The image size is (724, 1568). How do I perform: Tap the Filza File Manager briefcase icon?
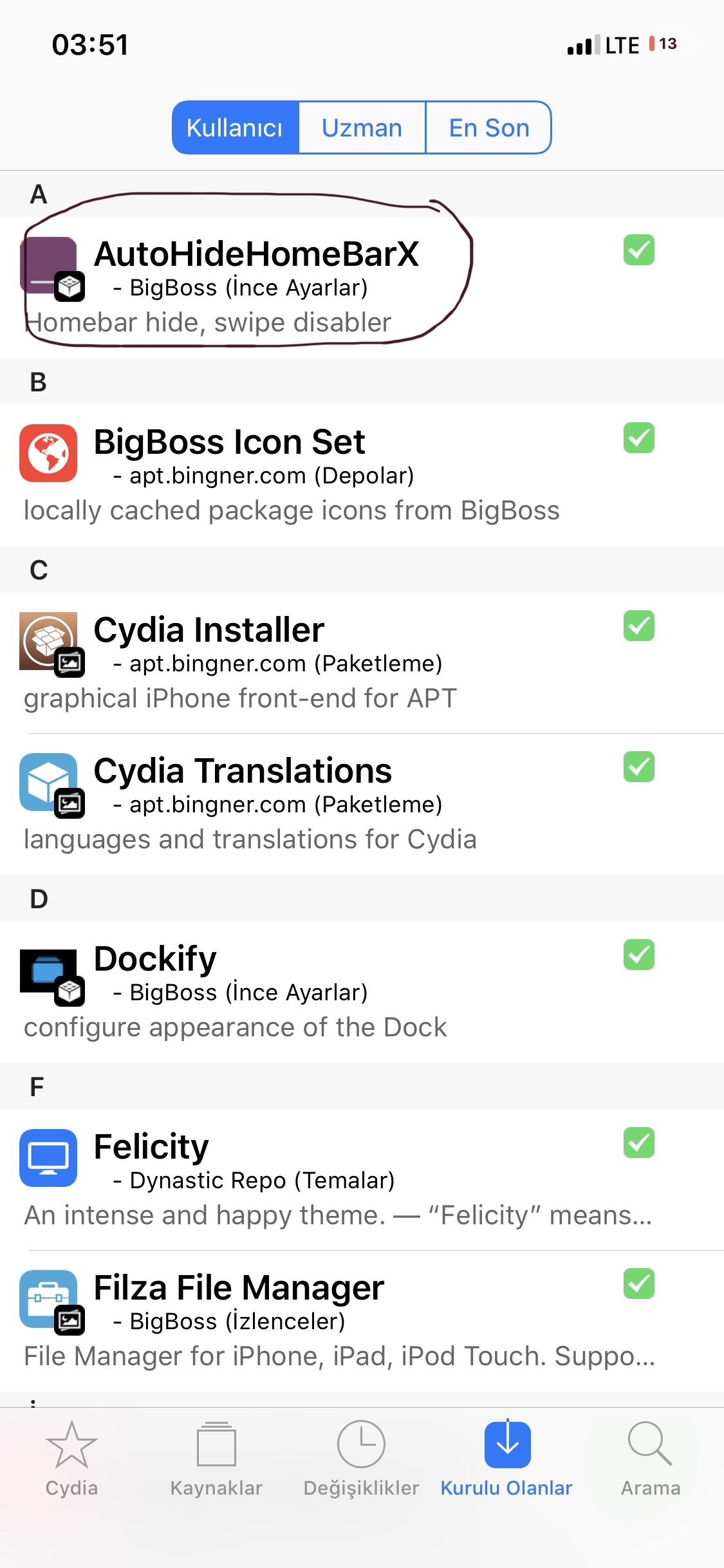click(48, 1299)
